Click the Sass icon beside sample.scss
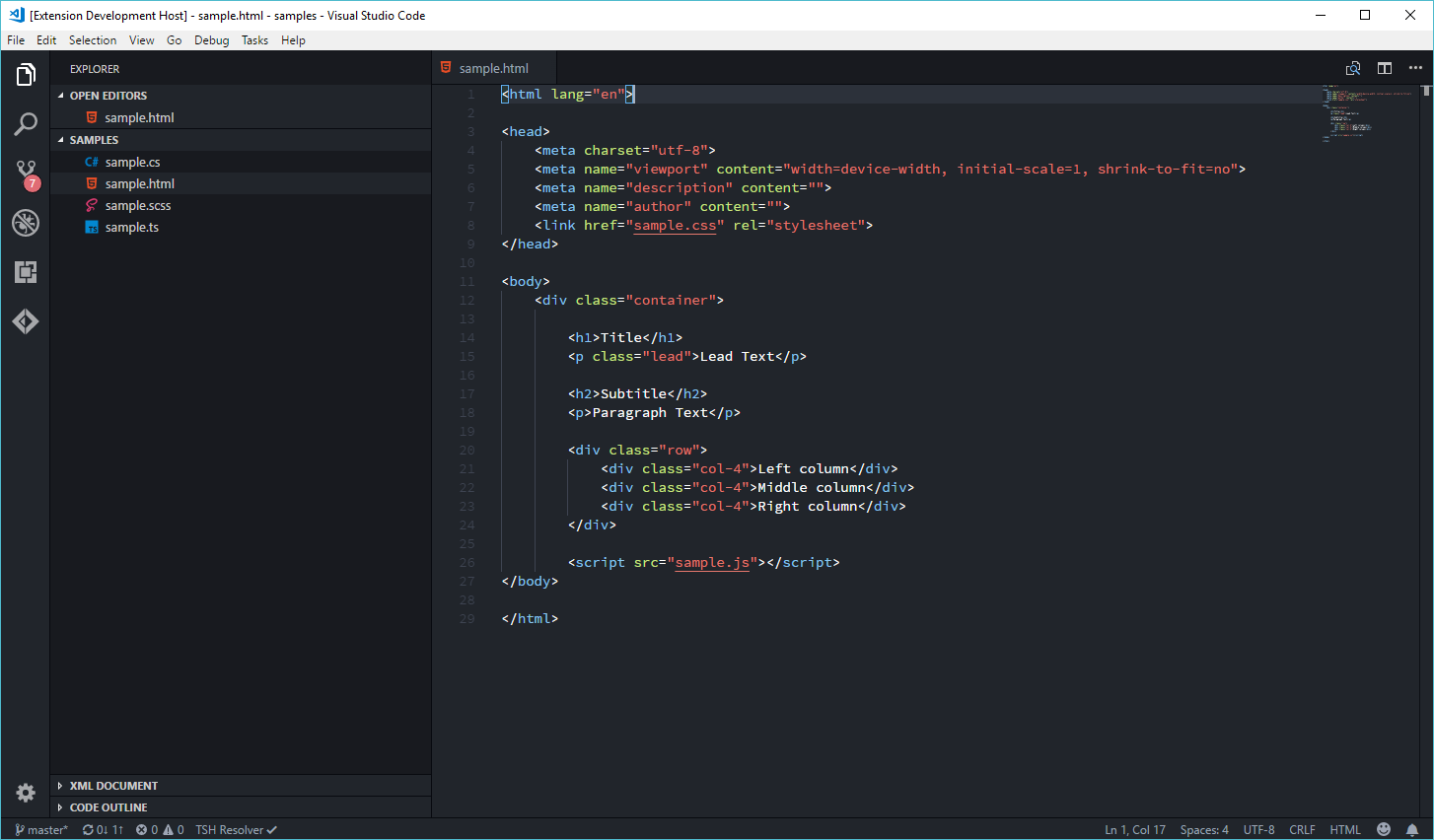Viewport: 1434px width, 840px height. tap(92, 205)
